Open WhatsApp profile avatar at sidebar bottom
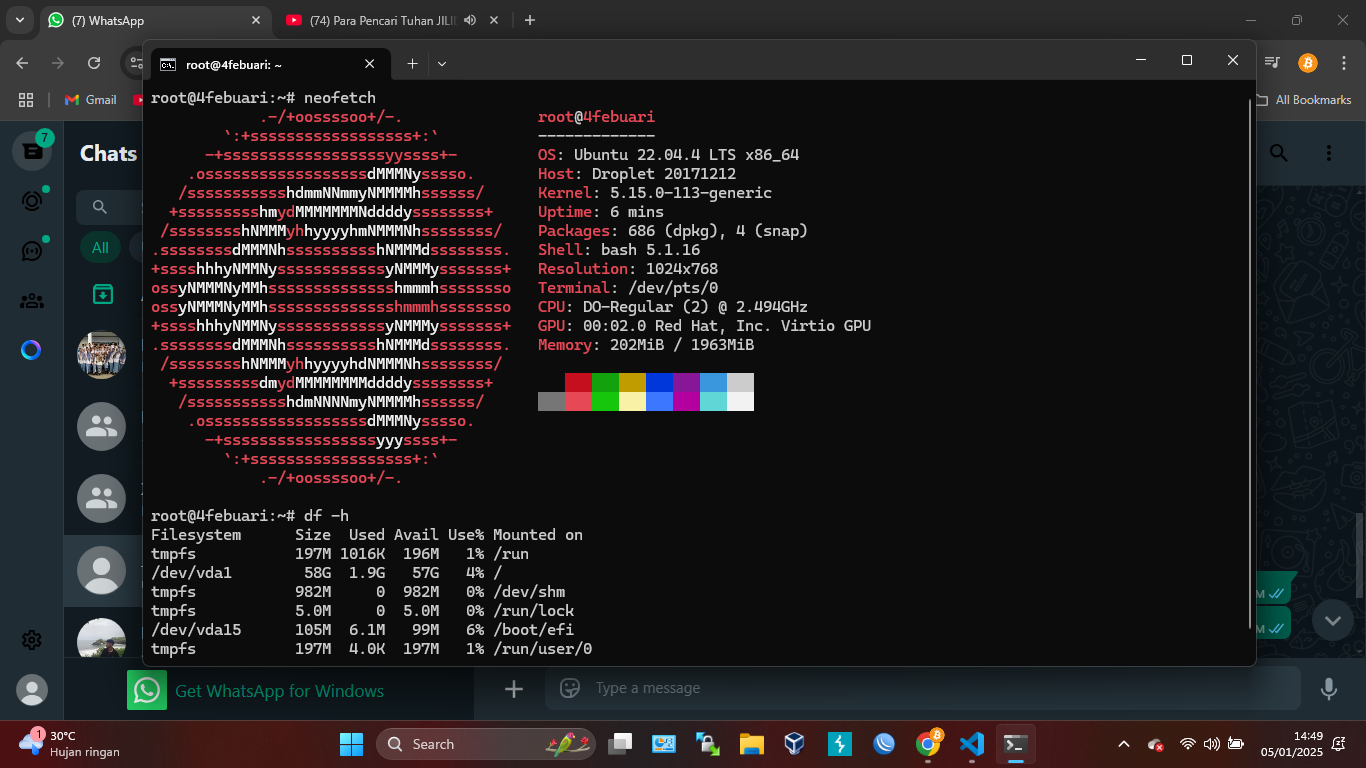Screen dimensions: 1366x768 coord(32,690)
